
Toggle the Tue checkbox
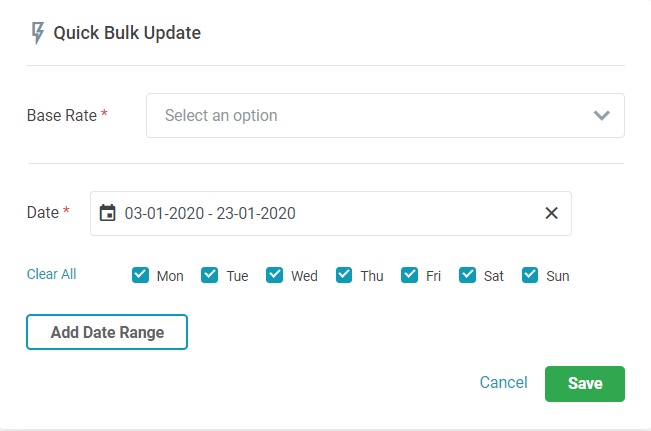point(210,275)
